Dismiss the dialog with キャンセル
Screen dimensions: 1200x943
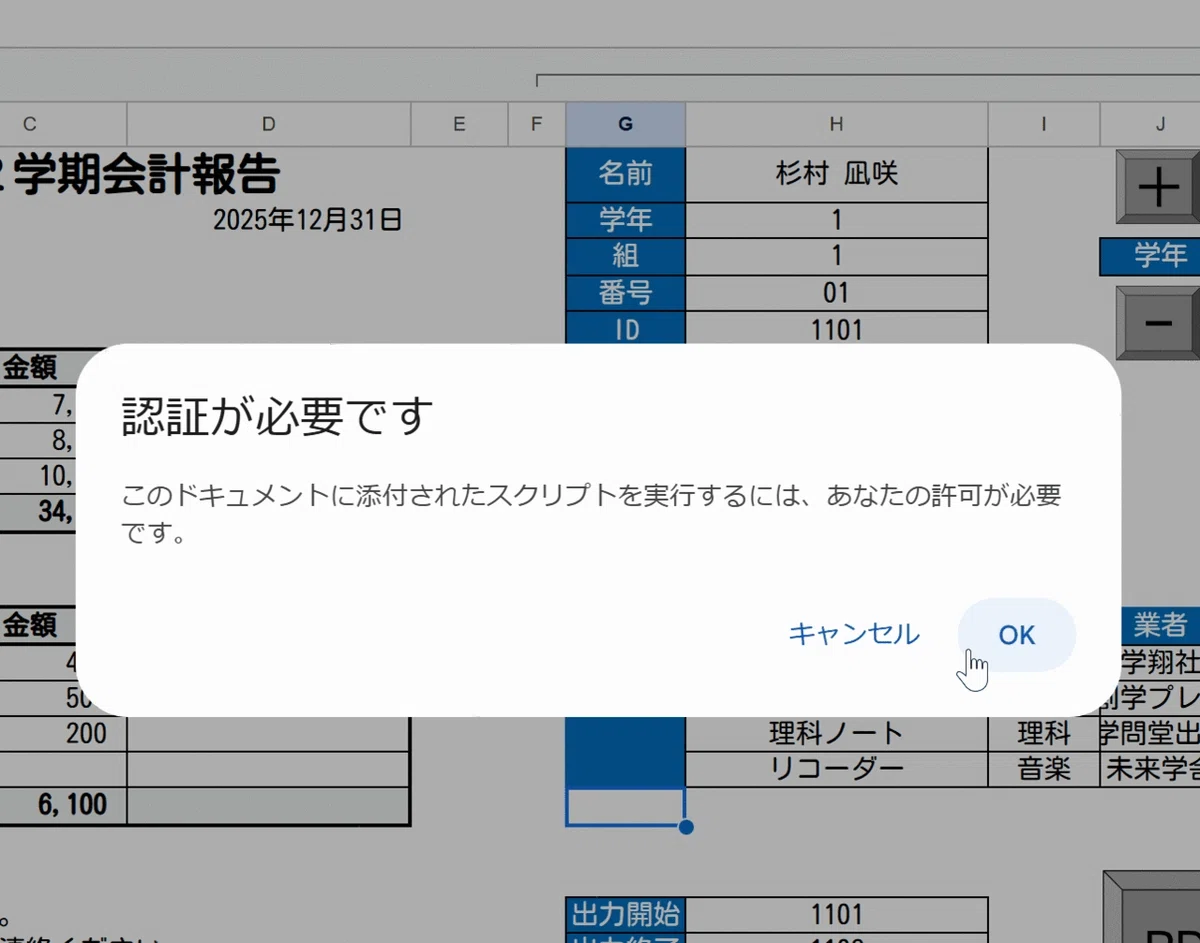pyautogui.click(x=854, y=634)
